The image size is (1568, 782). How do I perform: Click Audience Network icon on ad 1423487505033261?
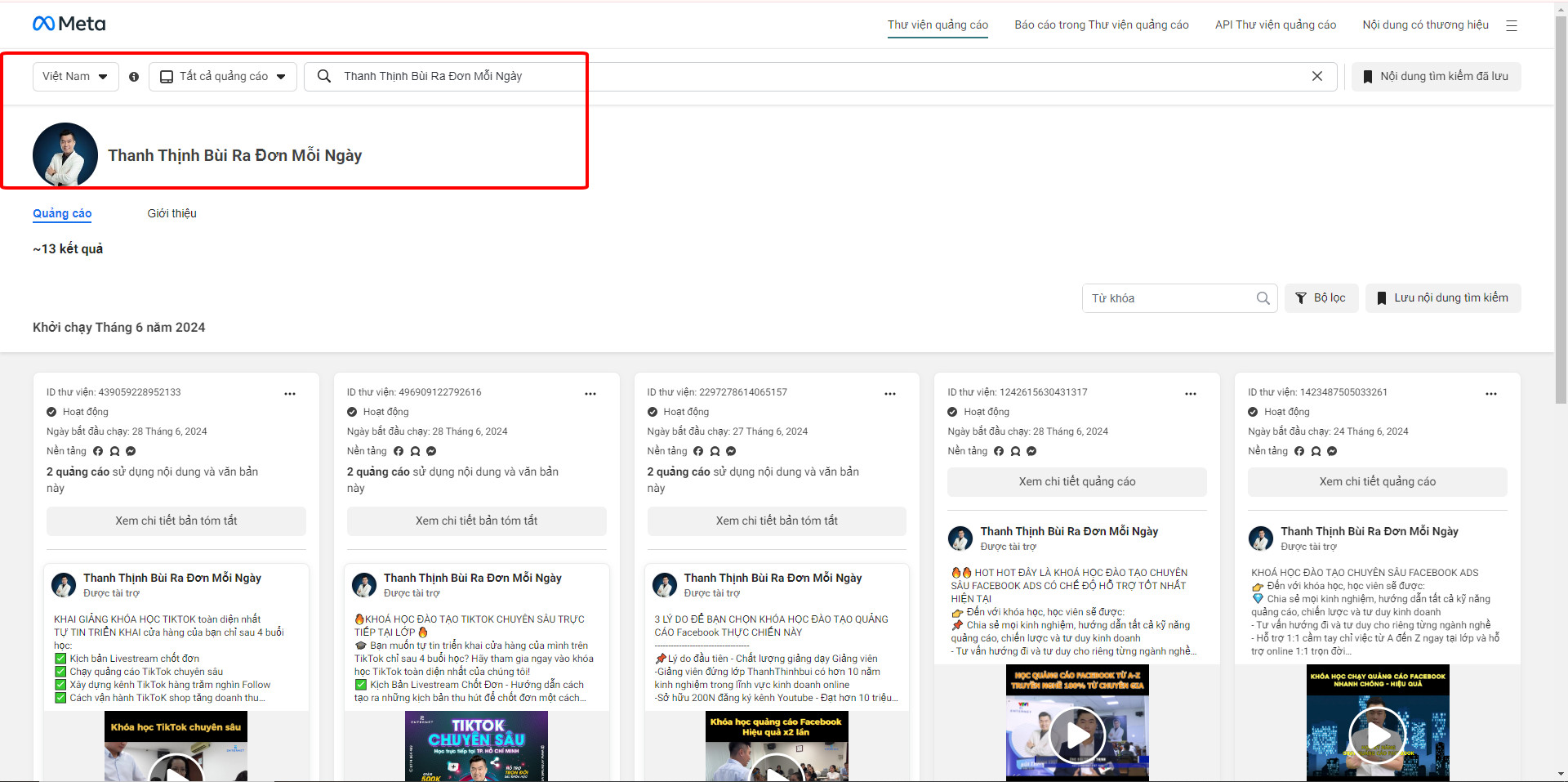[1316, 451]
